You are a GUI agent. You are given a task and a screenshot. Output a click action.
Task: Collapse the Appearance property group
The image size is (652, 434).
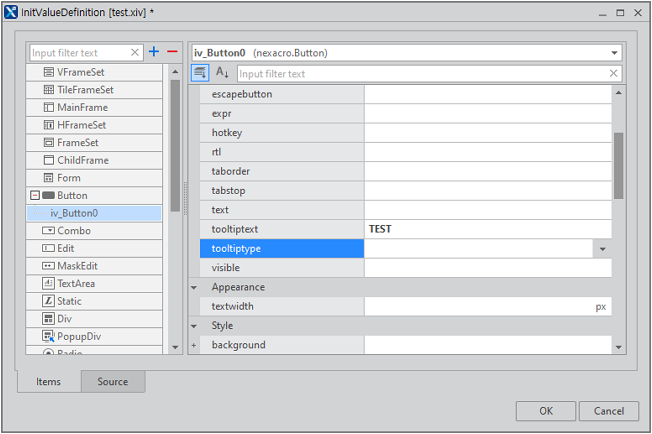click(194, 287)
